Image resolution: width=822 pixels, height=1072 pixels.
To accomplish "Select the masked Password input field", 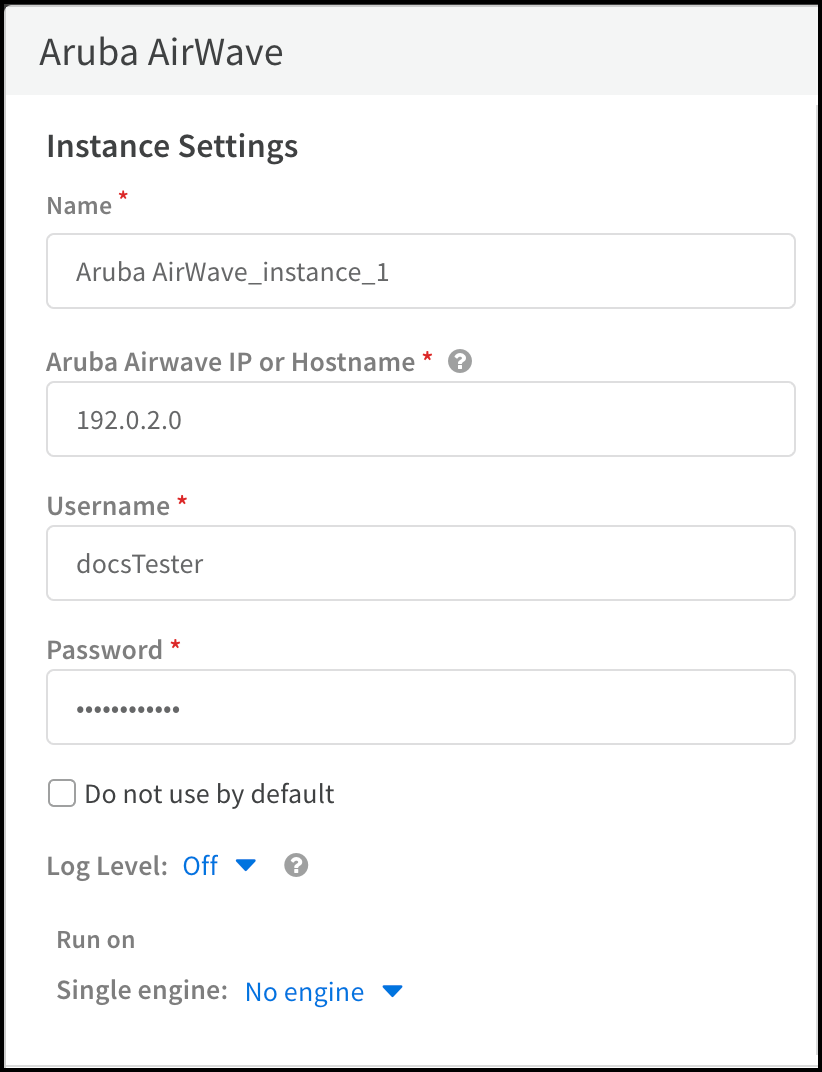I will [421, 708].
